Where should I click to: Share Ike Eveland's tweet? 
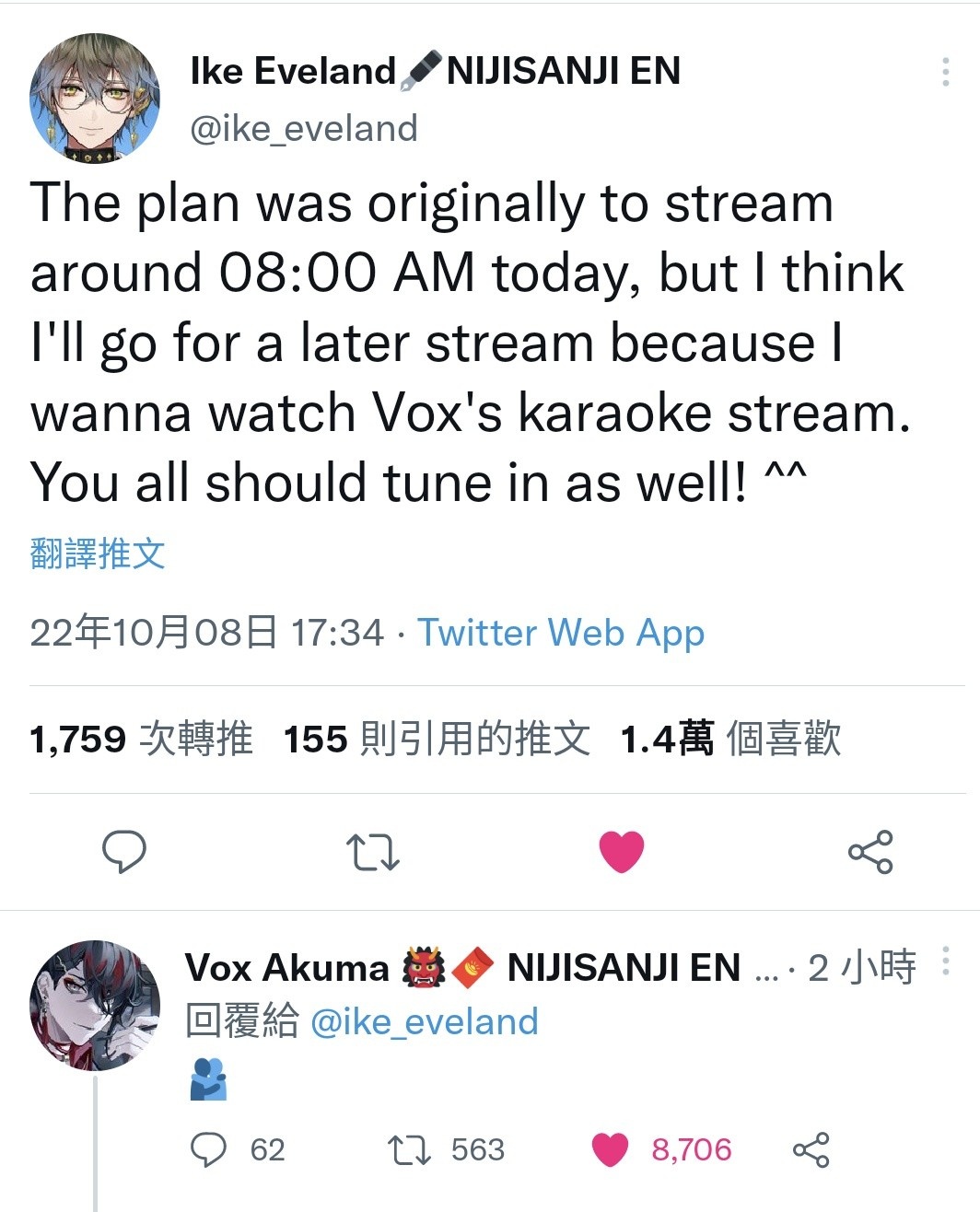click(x=870, y=851)
